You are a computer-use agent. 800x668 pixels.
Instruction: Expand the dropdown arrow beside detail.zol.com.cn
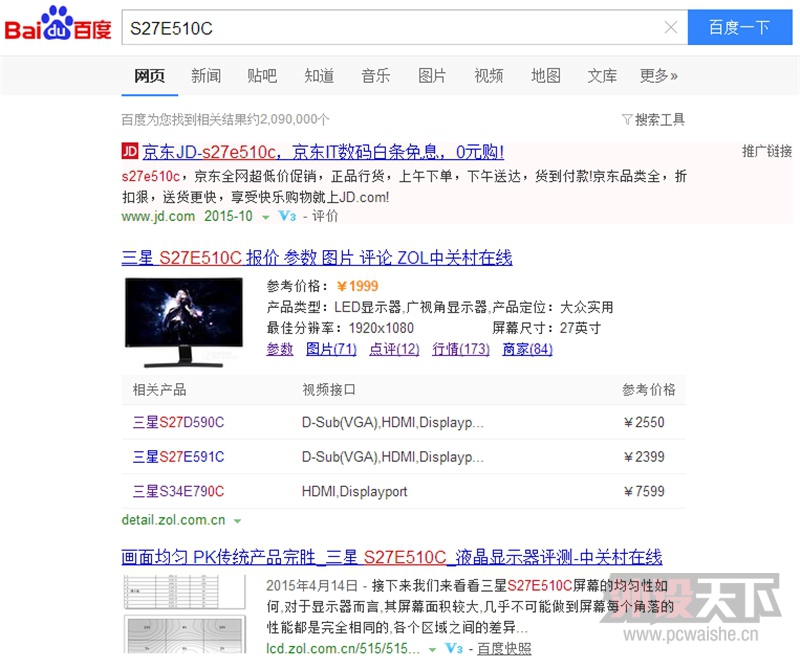[x=237, y=521]
